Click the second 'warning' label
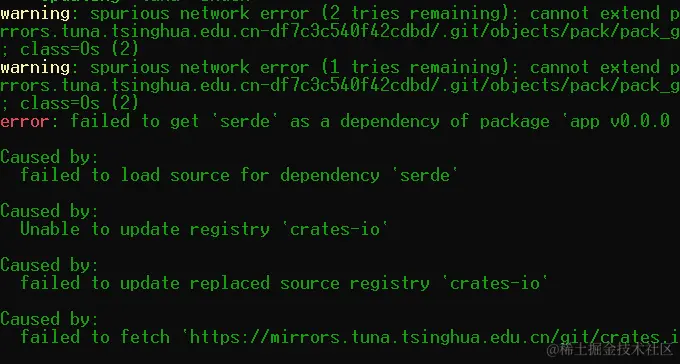The width and height of the screenshot is (680, 364). (x=35, y=67)
